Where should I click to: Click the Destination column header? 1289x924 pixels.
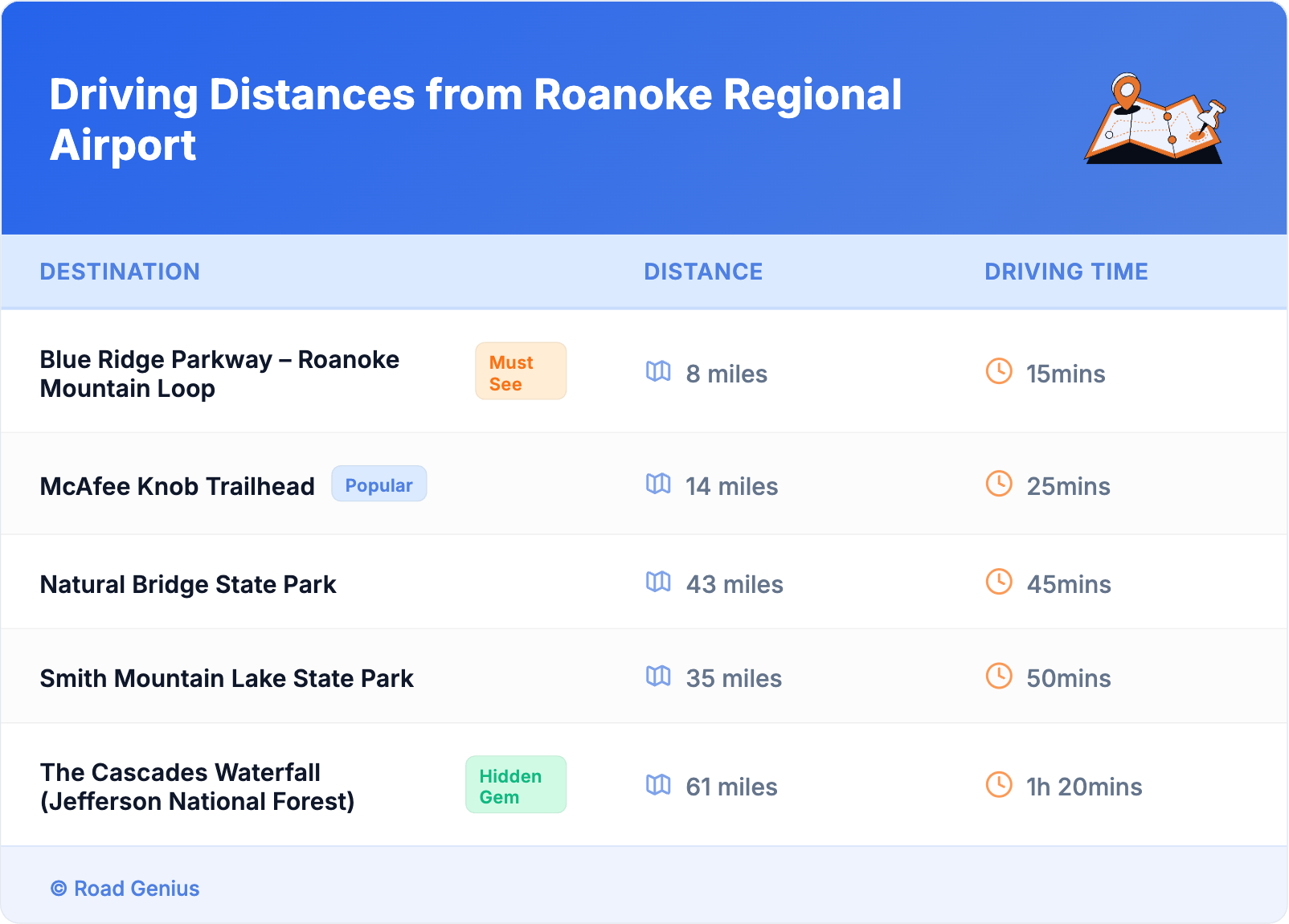120,272
